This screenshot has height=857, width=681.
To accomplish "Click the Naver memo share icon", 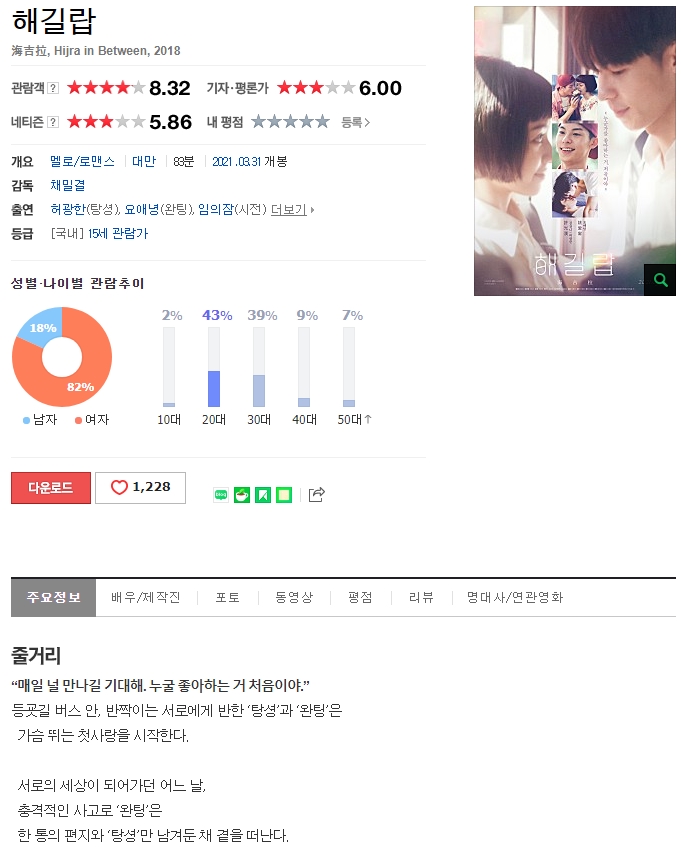I will (x=284, y=495).
